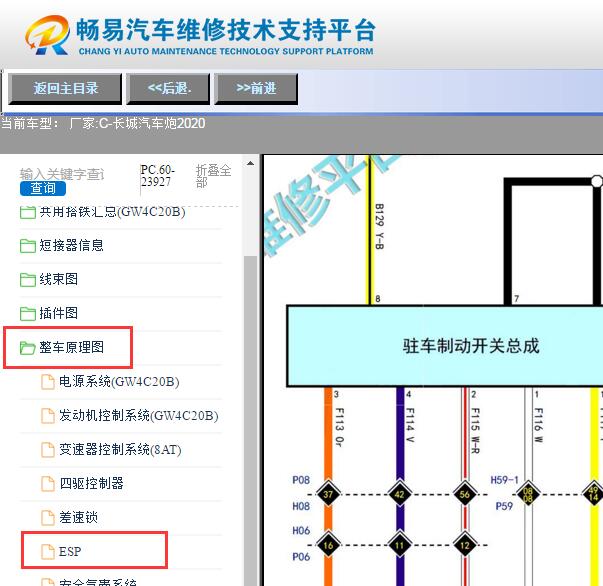The image size is (603, 586).
Task: Click the PC.60-23927 label
Action: [x=158, y=175]
